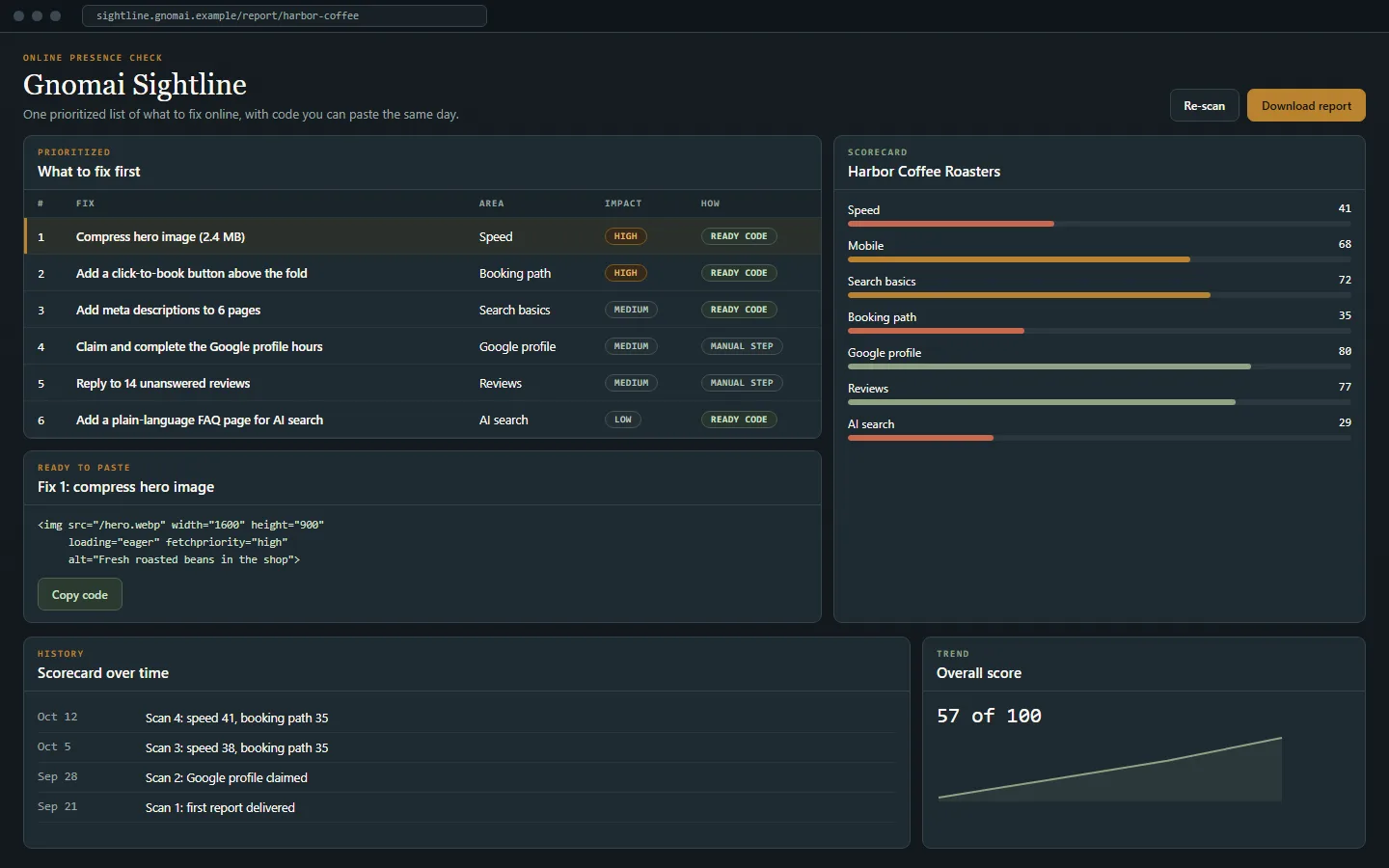
Task: Click the FIX column header
Action: (86, 203)
